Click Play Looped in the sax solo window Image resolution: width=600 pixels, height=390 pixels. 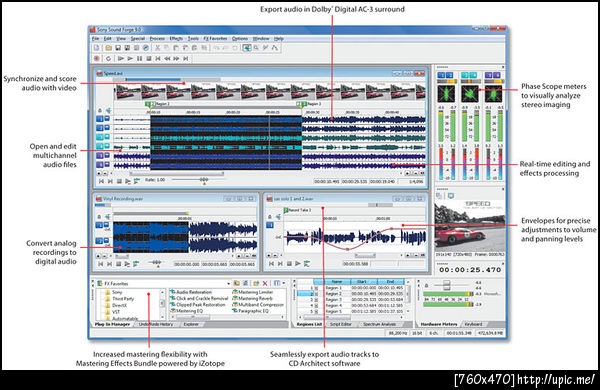[x=307, y=264]
